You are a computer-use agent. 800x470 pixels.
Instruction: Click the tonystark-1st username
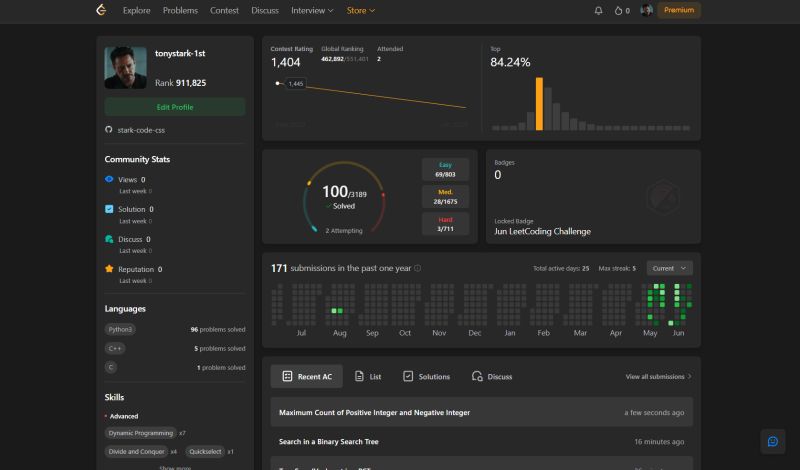point(180,53)
